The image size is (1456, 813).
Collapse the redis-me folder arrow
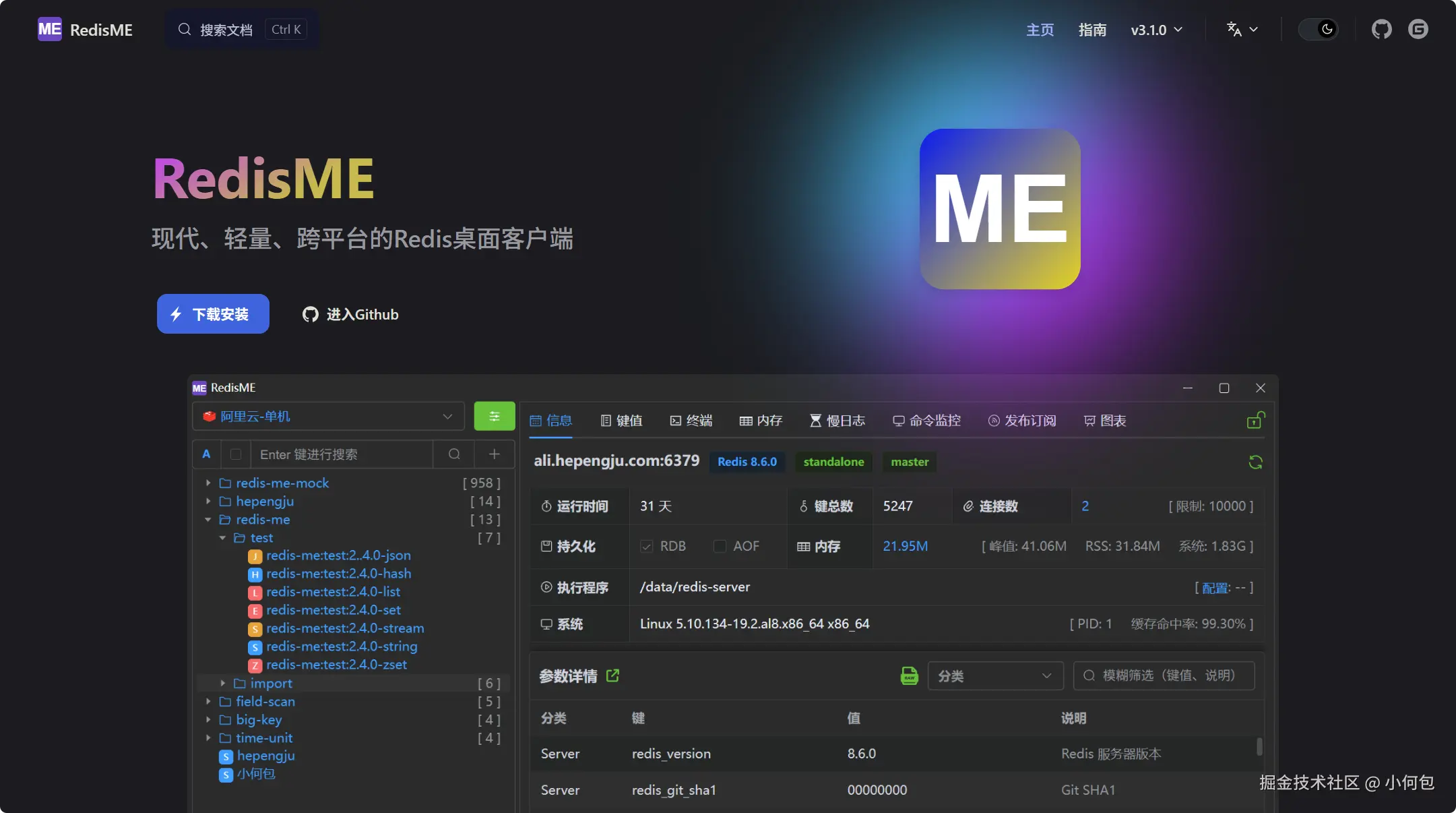click(x=208, y=519)
